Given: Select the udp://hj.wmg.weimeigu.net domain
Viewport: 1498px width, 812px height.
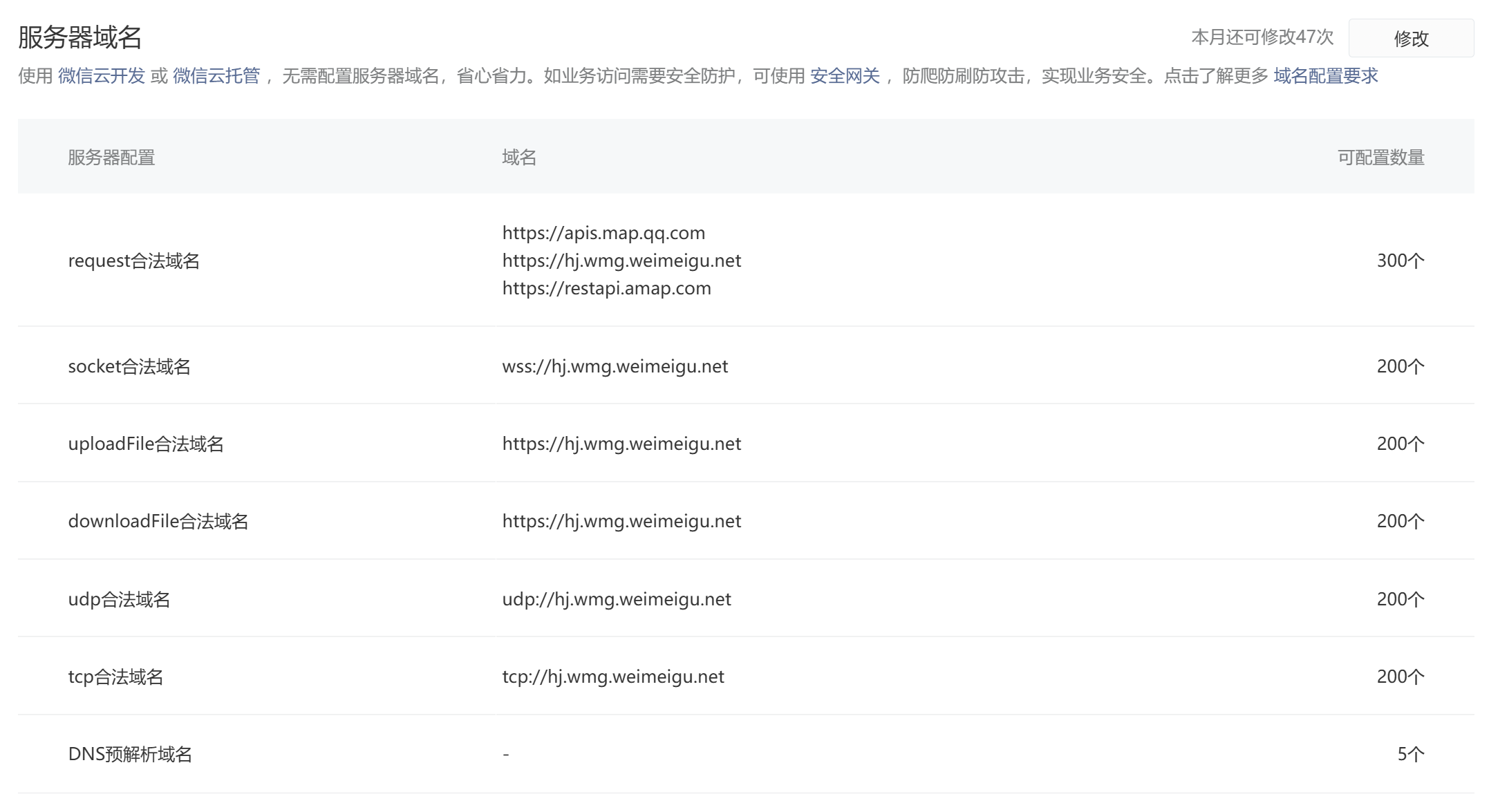Looking at the screenshot, I should coord(616,599).
